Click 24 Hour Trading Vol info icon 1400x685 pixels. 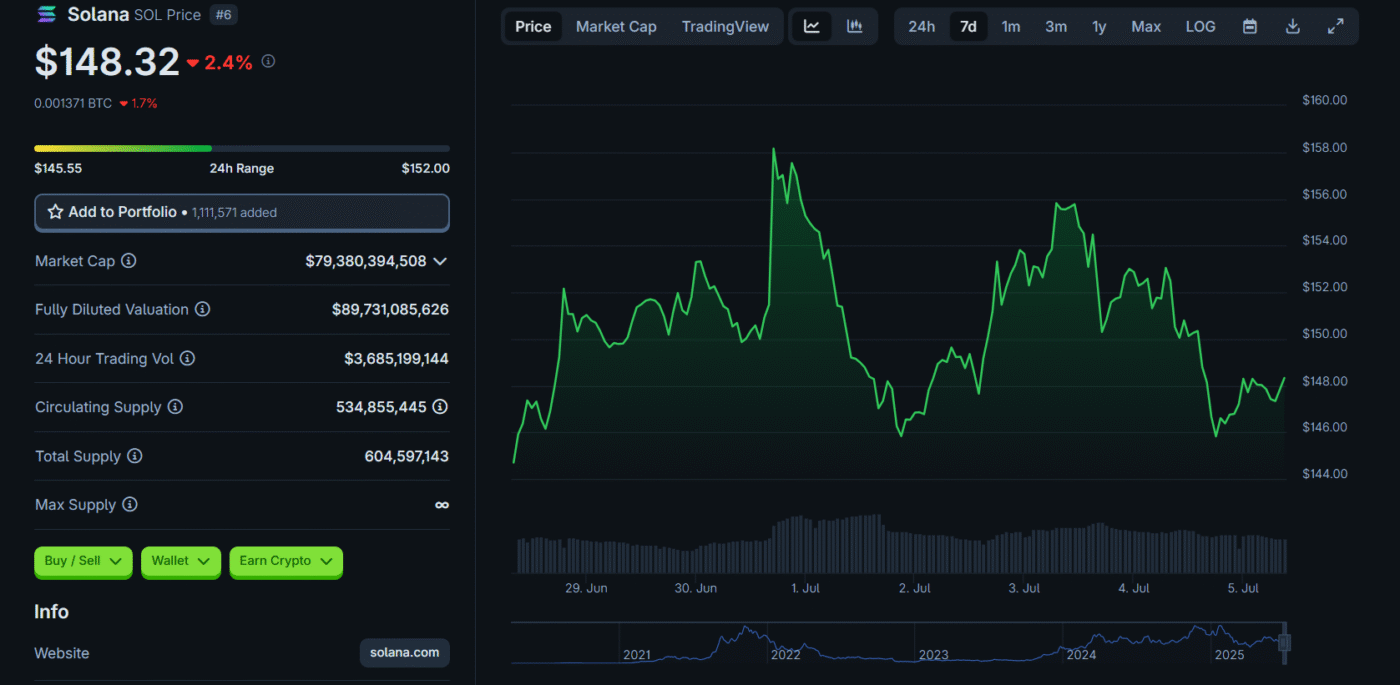coord(187,358)
